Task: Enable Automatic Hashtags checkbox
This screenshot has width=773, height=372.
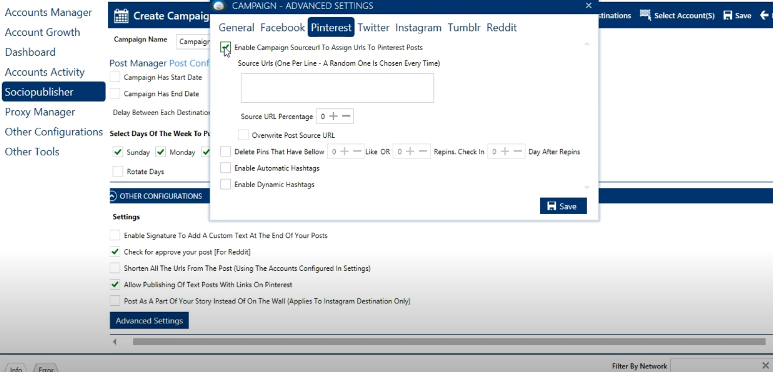Action: point(225,168)
